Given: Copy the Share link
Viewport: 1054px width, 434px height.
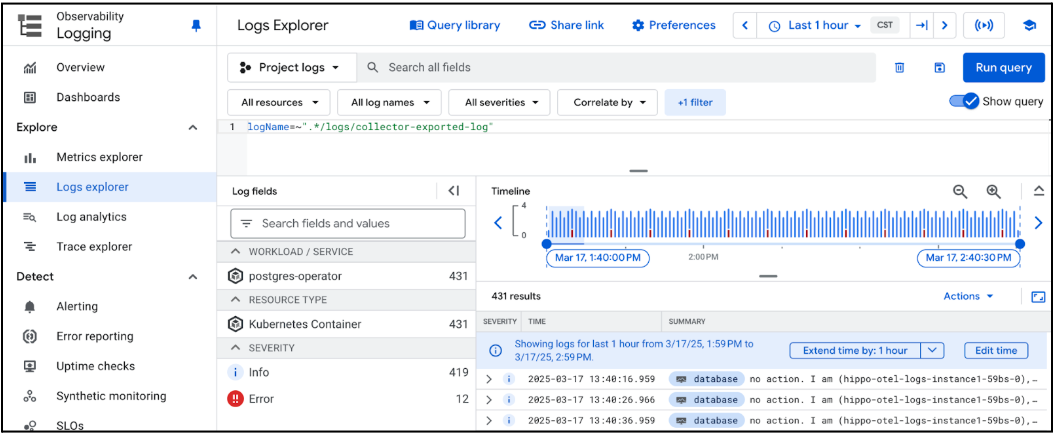Looking at the screenshot, I should click(567, 25).
